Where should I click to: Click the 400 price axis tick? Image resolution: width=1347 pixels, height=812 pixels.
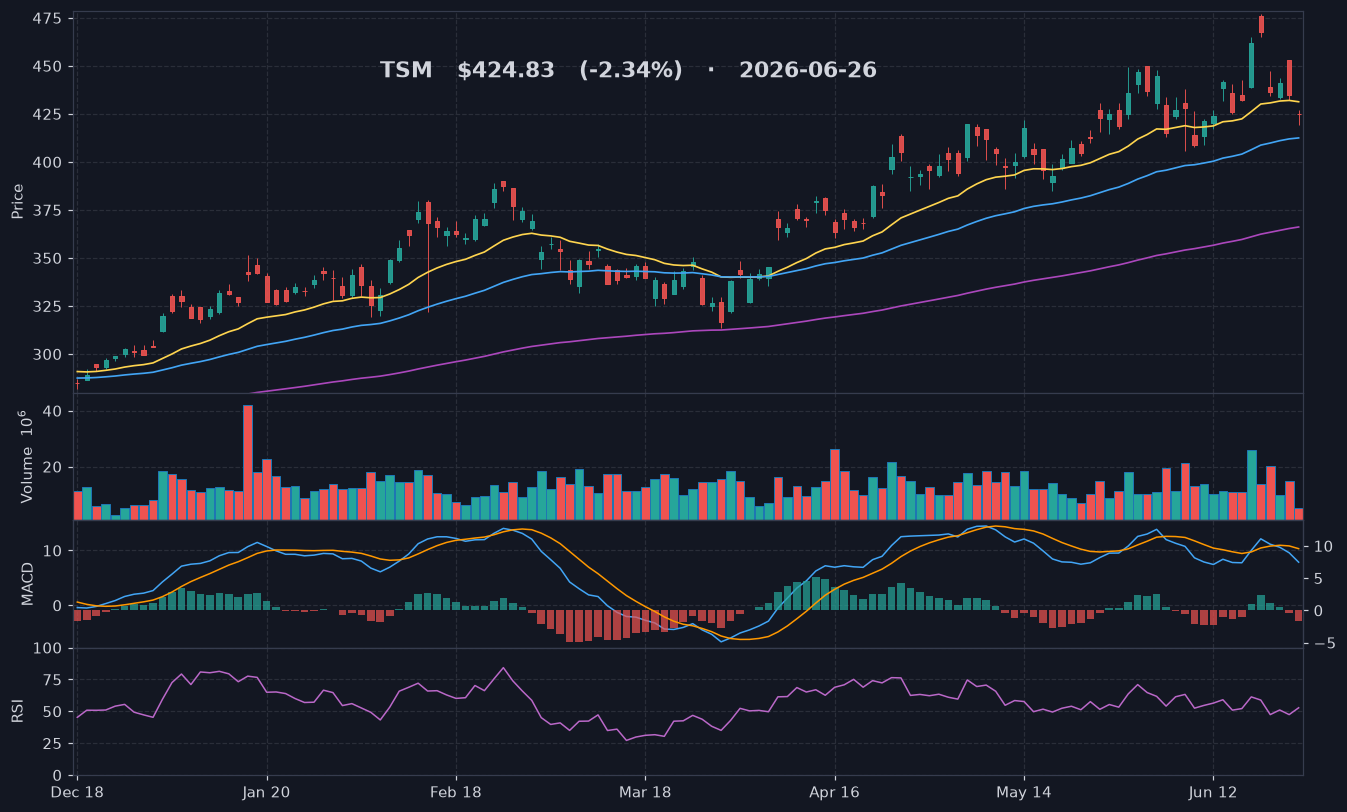[x=46, y=163]
